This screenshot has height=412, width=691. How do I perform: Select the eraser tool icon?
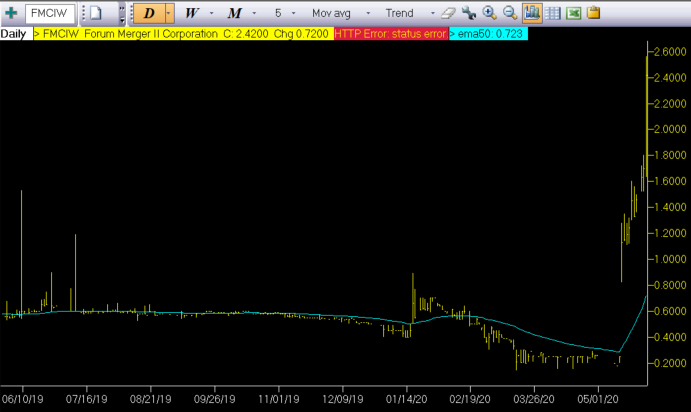[448, 13]
